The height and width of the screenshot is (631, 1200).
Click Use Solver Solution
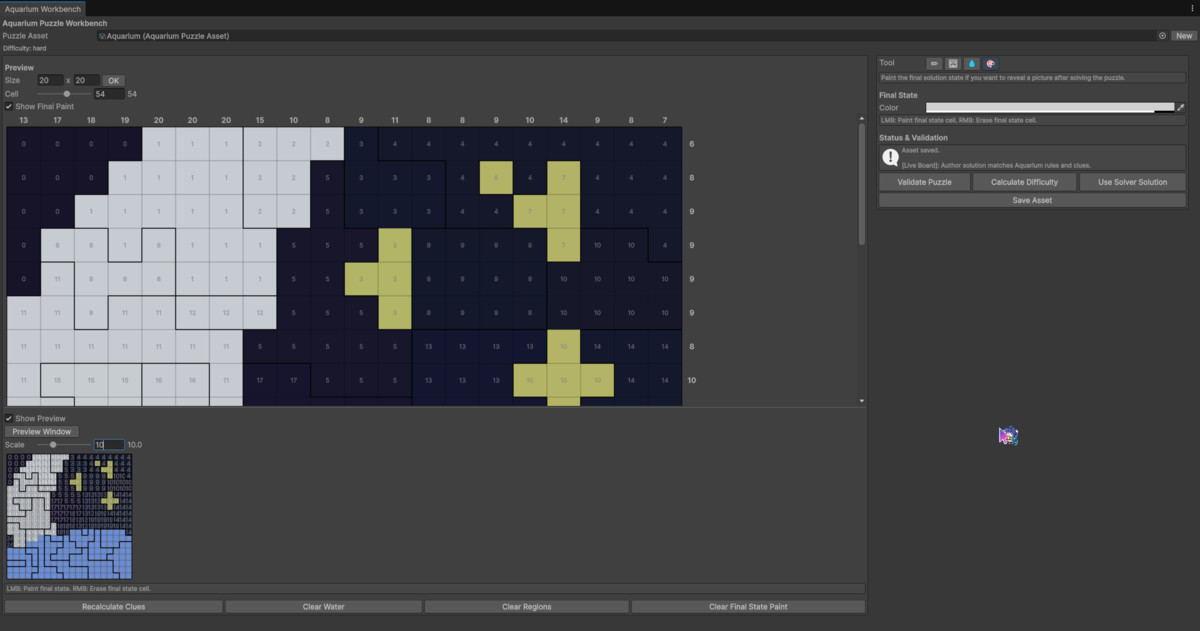coord(1132,182)
